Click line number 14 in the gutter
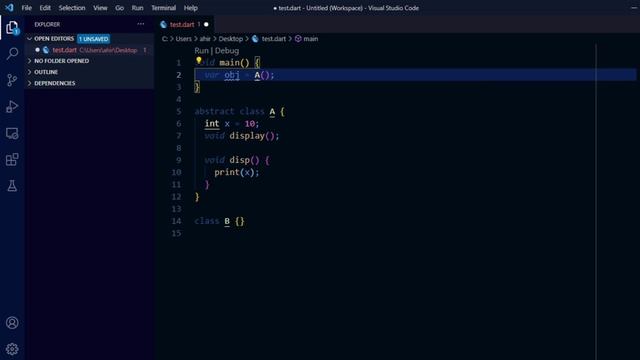This screenshot has height=360, width=640. (176, 221)
